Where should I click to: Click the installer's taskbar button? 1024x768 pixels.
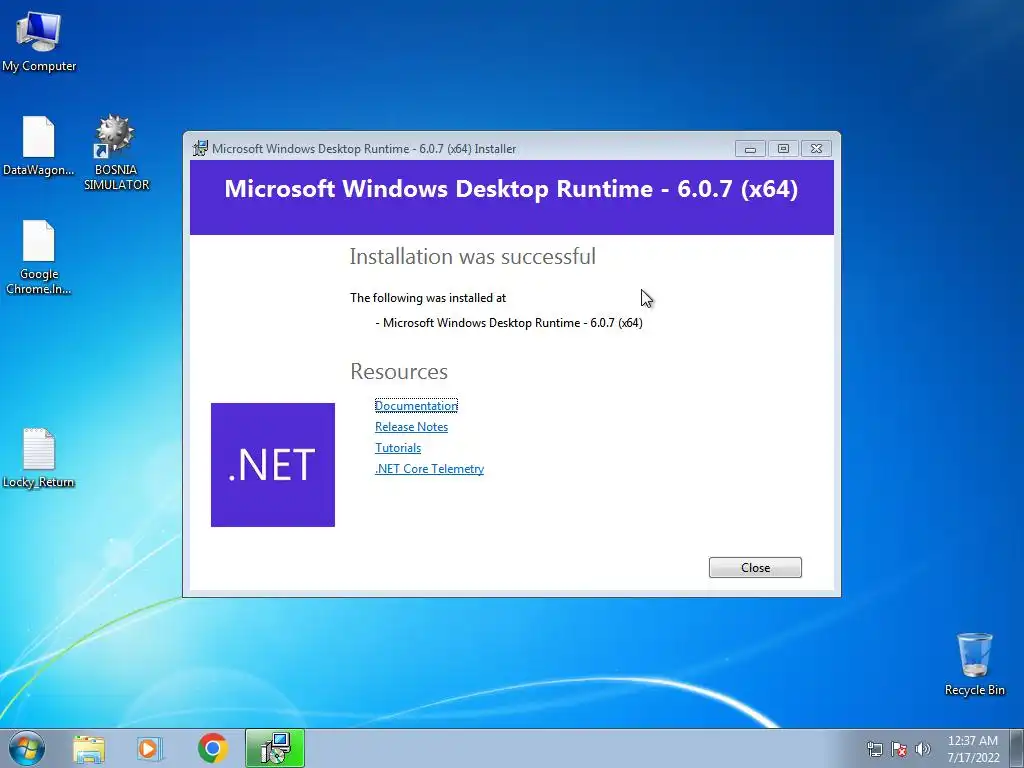coord(275,748)
